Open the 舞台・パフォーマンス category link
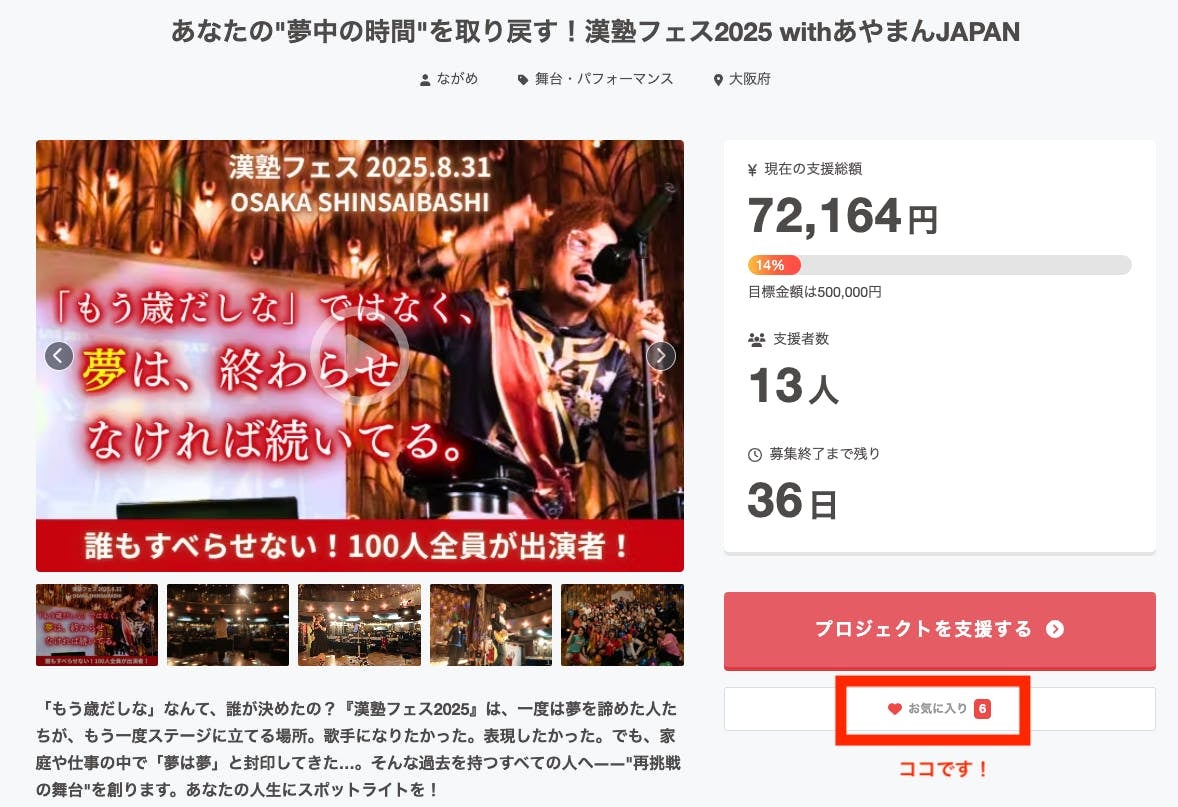The height and width of the screenshot is (807, 1178). click(x=604, y=79)
